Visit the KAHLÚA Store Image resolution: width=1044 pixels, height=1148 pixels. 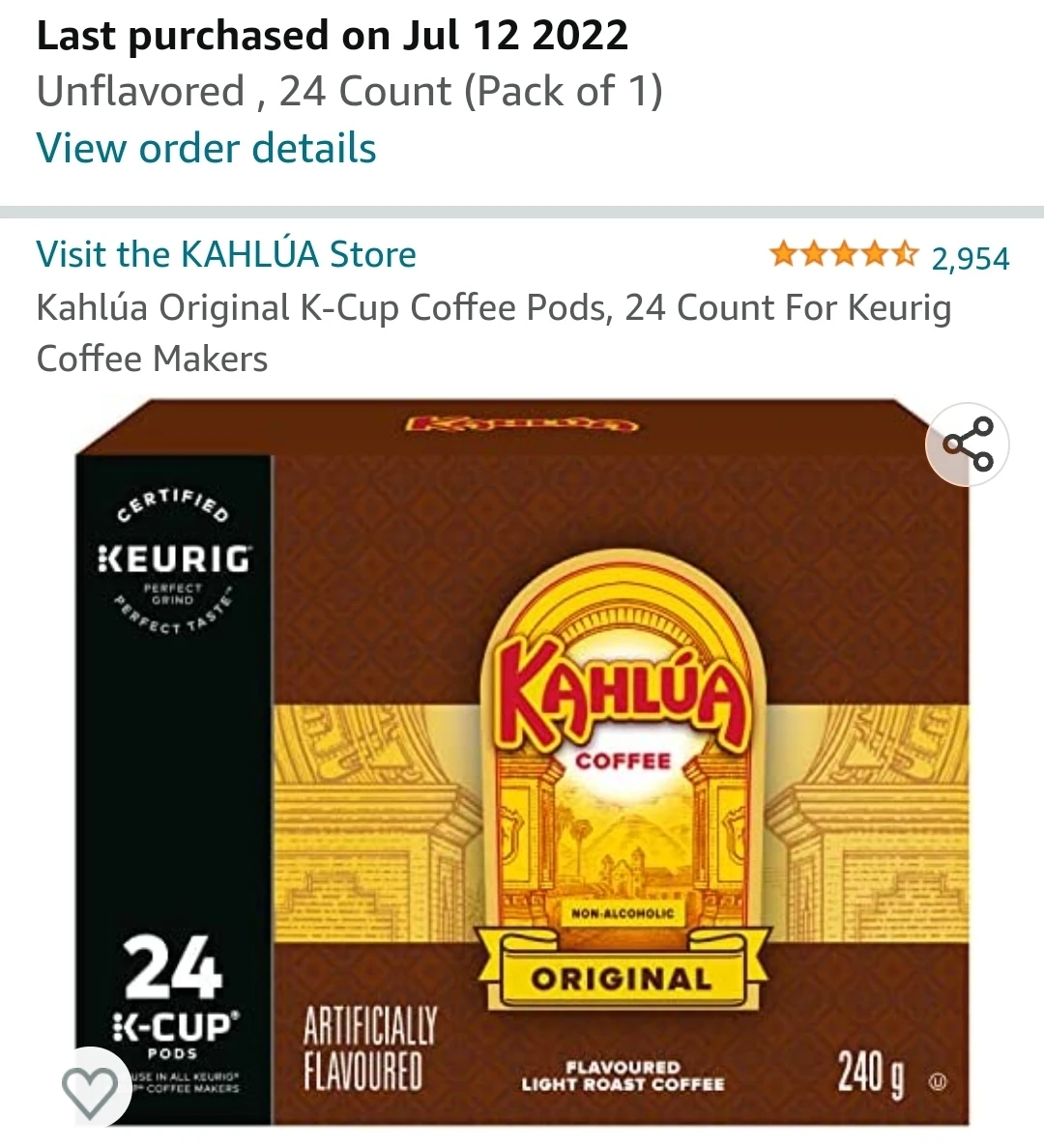[226, 254]
